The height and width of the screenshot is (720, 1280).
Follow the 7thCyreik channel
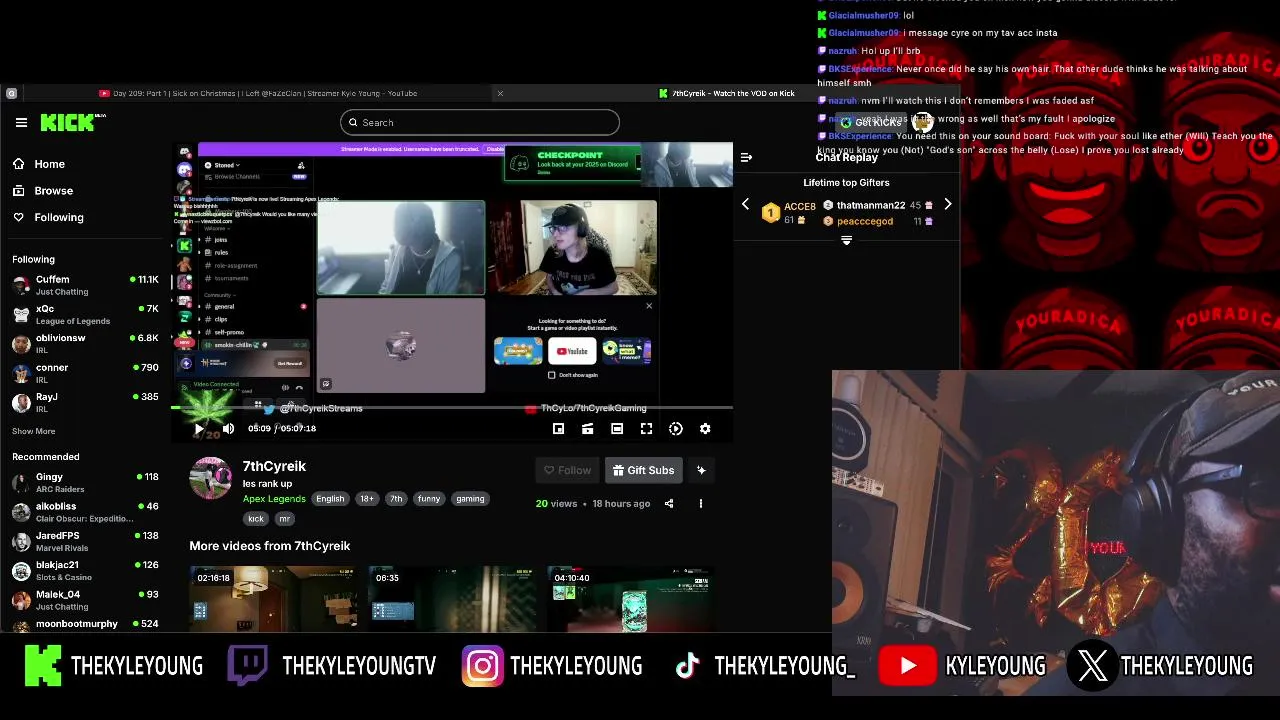tap(567, 470)
